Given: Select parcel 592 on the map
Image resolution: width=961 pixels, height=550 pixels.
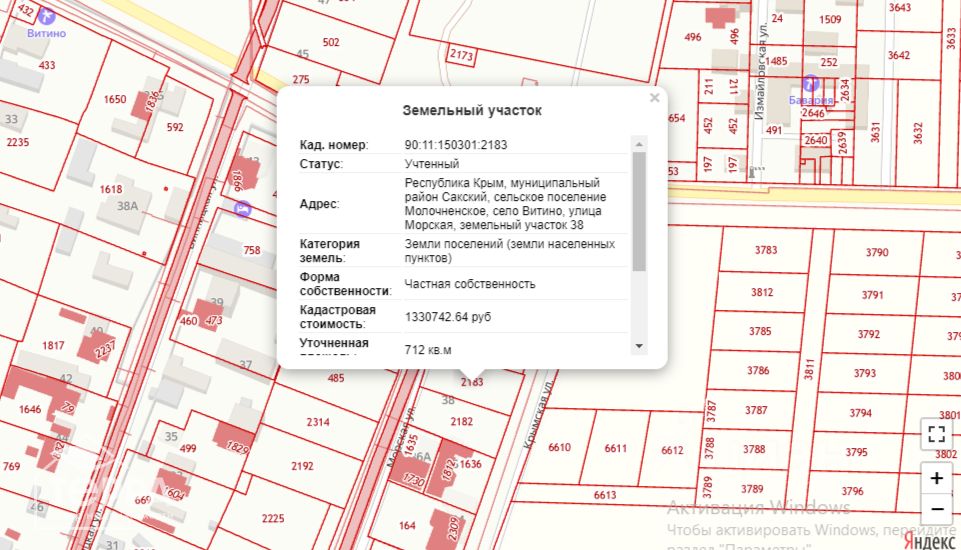Looking at the screenshot, I should pyautogui.click(x=175, y=128).
